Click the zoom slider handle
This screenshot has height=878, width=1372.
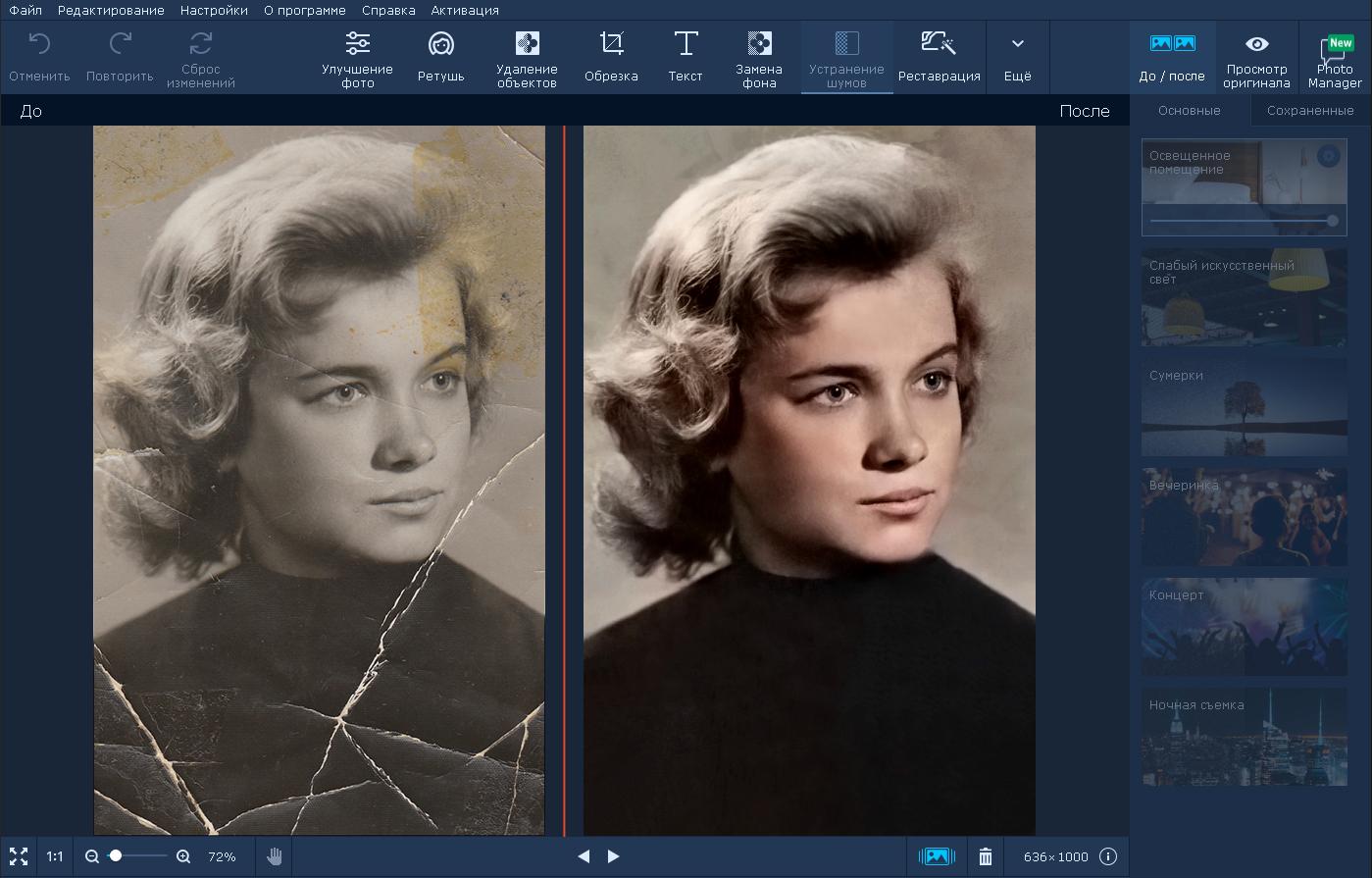[116, 856]
